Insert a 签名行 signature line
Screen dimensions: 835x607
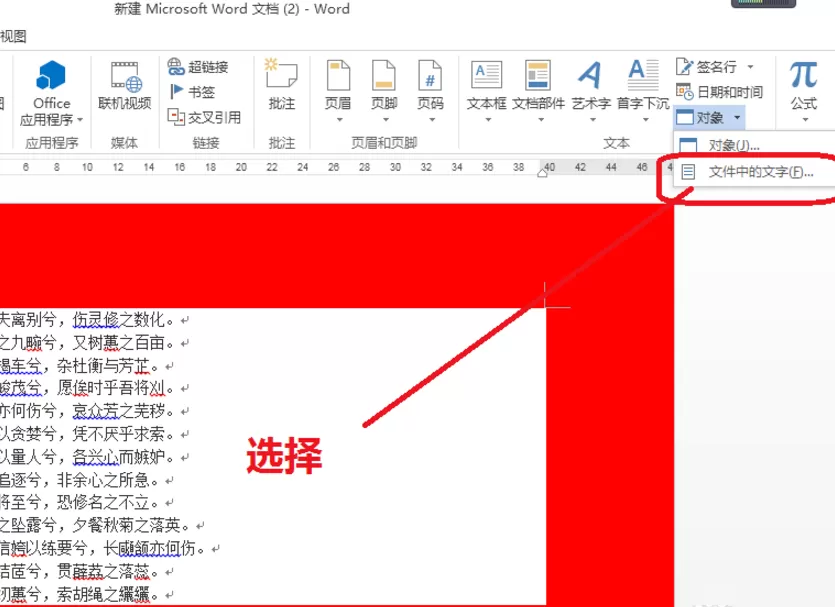(707, 67)
